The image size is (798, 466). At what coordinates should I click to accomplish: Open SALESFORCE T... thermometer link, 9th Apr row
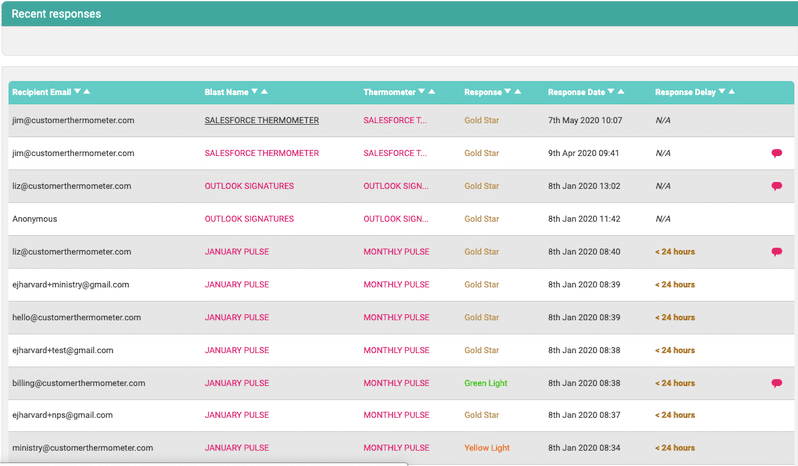pyautogui.click(x=395, y=153)
